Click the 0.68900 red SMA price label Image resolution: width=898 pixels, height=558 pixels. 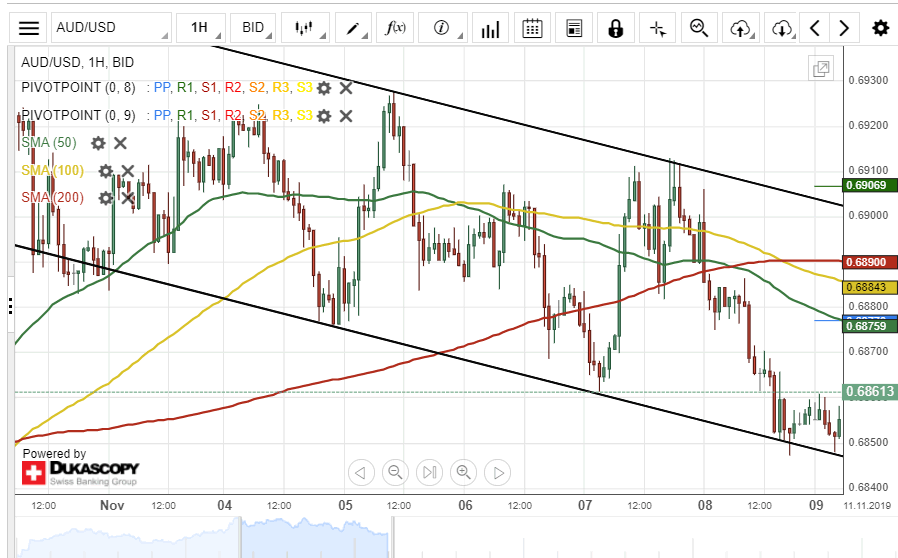[x=870, y=262]
